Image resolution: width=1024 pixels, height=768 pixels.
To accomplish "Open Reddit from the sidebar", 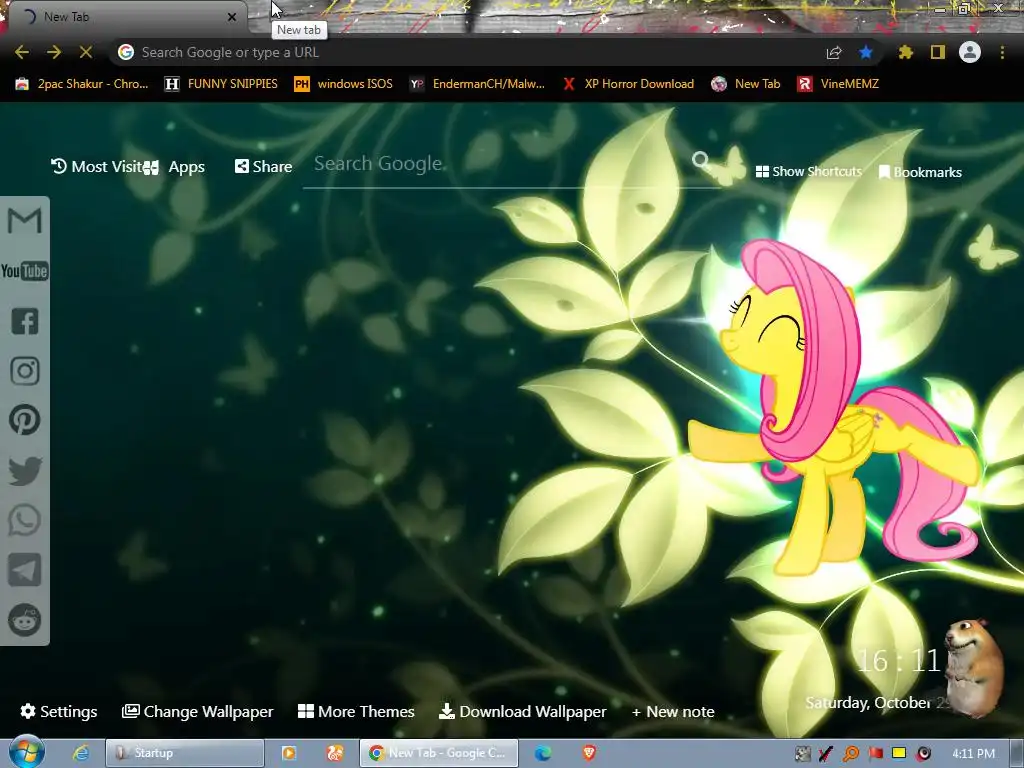I will click(x=25, y=620).
